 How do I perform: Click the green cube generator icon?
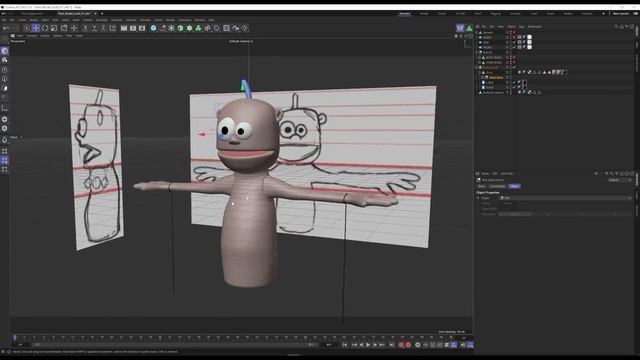pyautogui.click(x=180, y=28)
